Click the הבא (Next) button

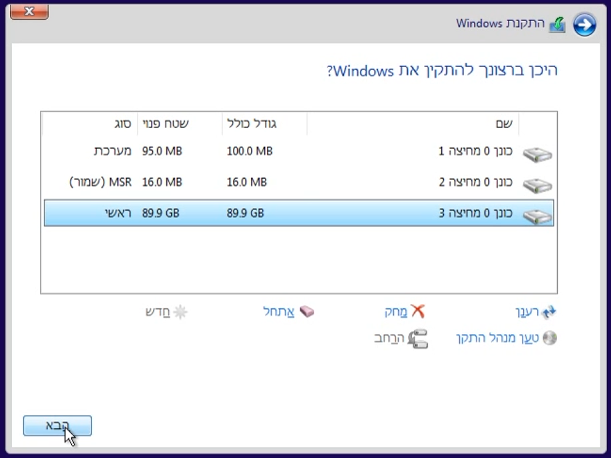tap(57, 426)
